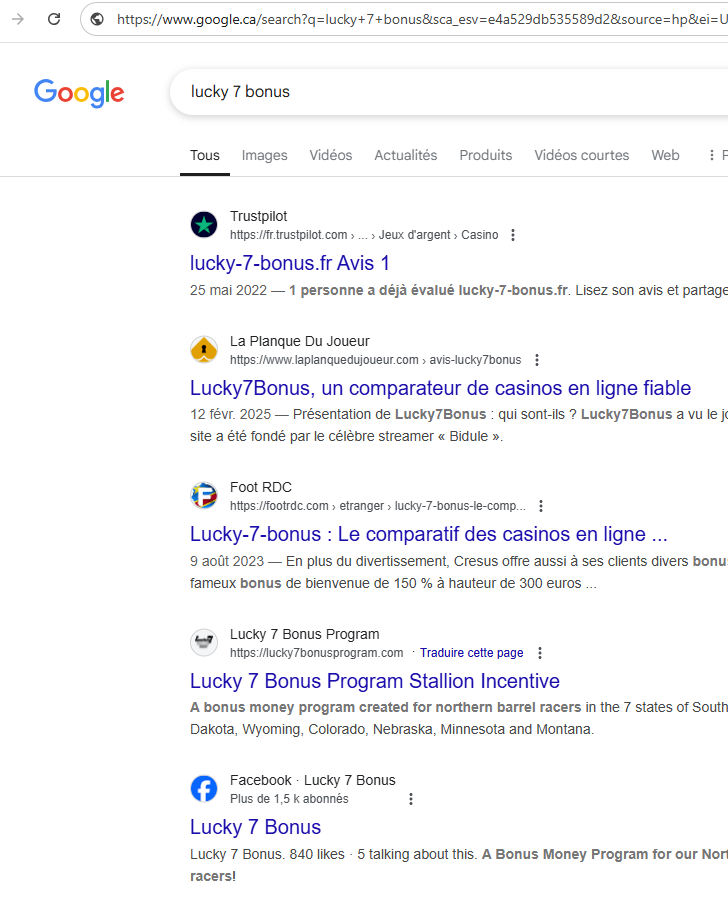Open more options for laplanquedujoueur result
Image resolution: width=728 pixels, height=903 pixels.
pos(537,360)
